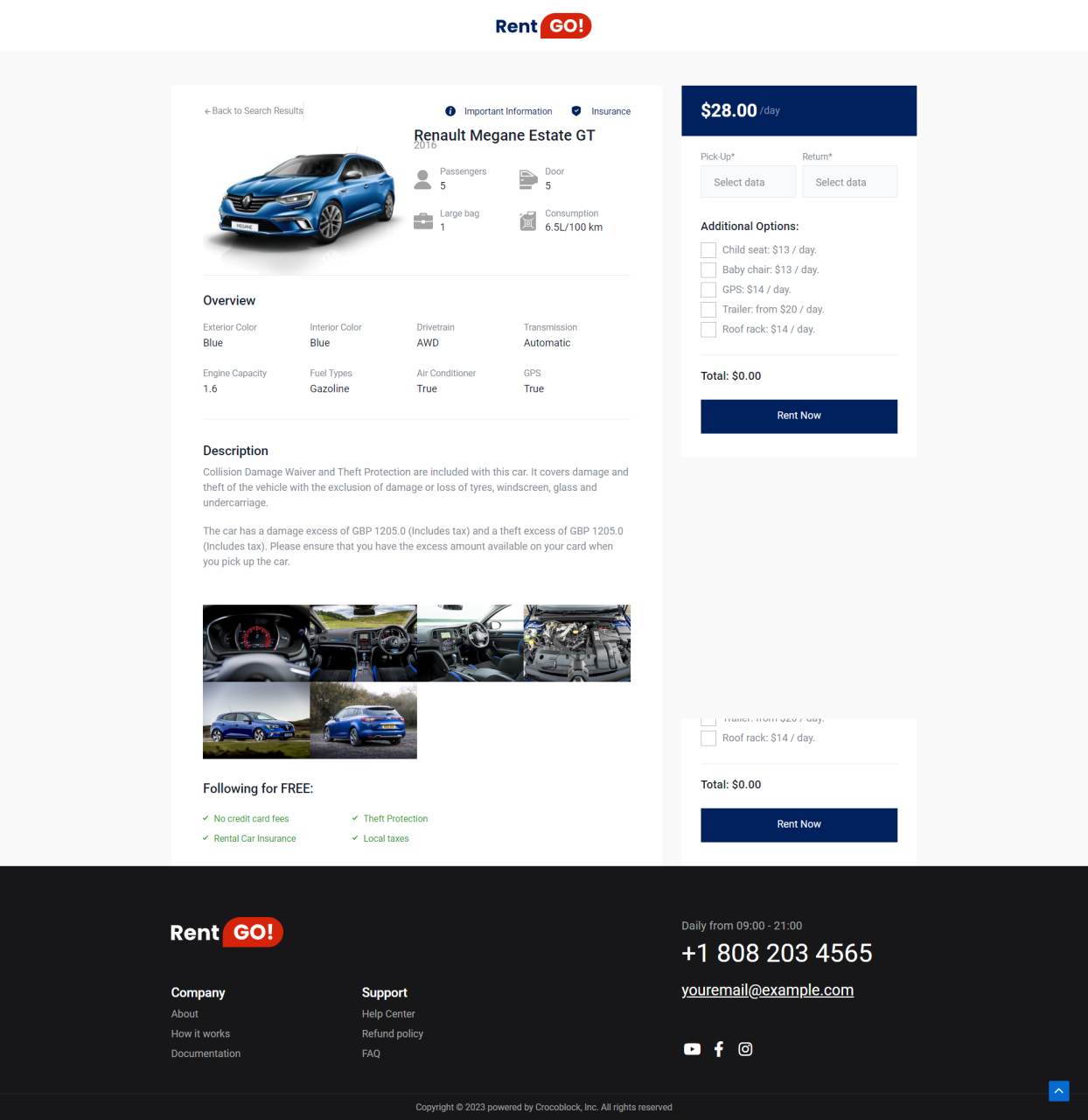The width and height of the screenshot is (1088, 1120).
Task: Click the Important Information info icon
Action: click(x=450, y=111)
